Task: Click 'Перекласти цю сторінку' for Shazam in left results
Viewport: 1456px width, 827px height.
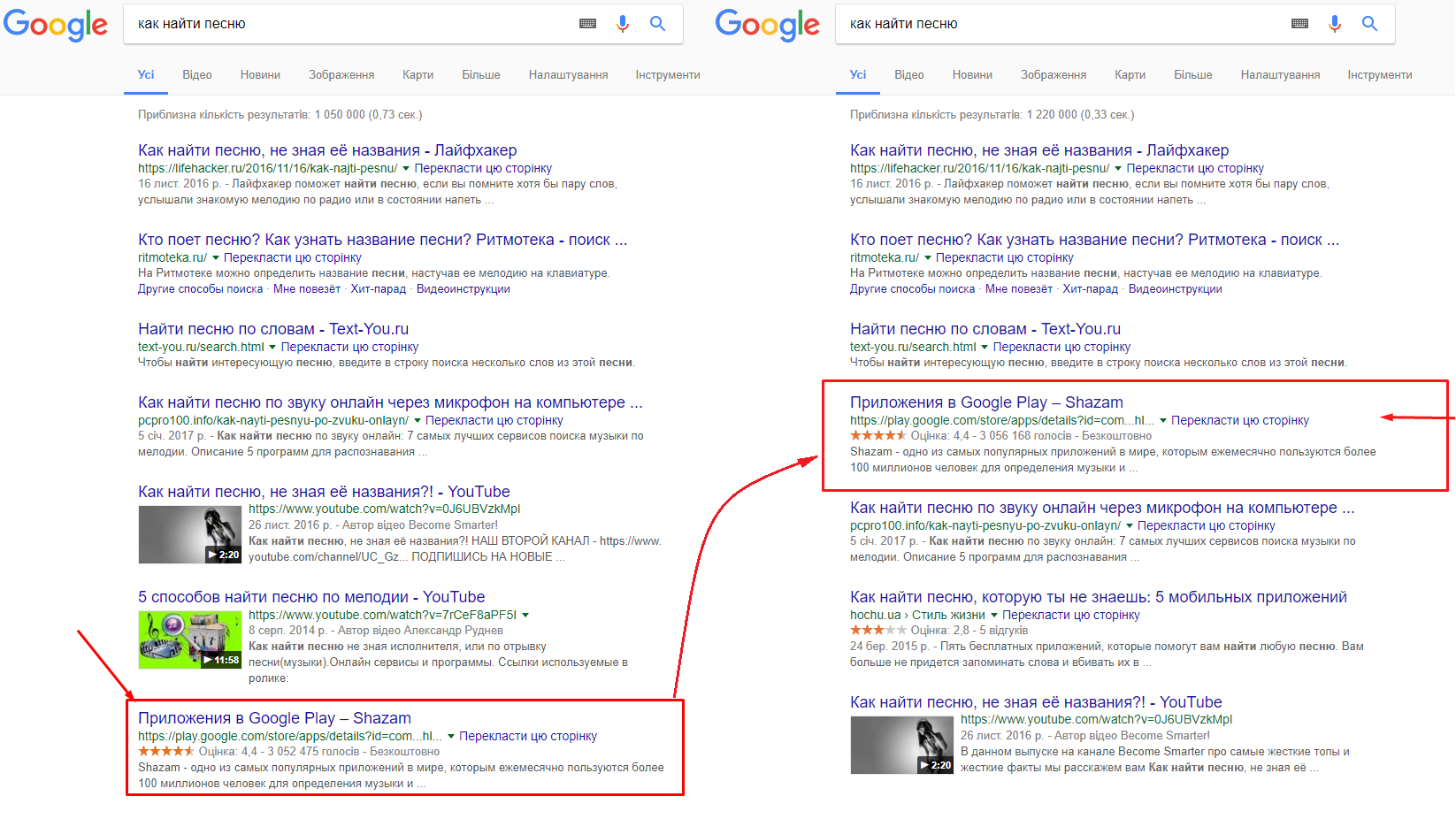Action: coord(528,736)
